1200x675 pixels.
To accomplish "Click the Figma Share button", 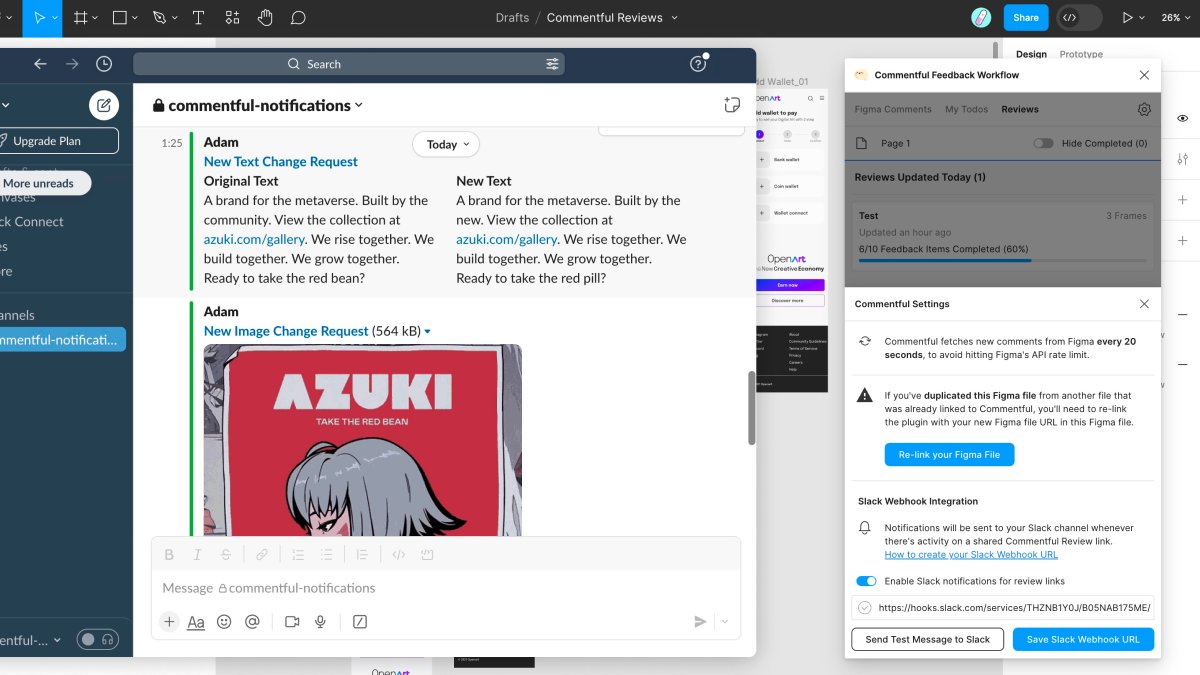I will coord(1026,18).
